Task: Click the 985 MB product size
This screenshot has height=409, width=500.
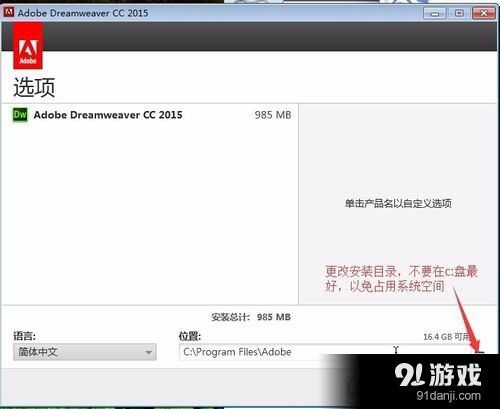Action: coord(273,115)
